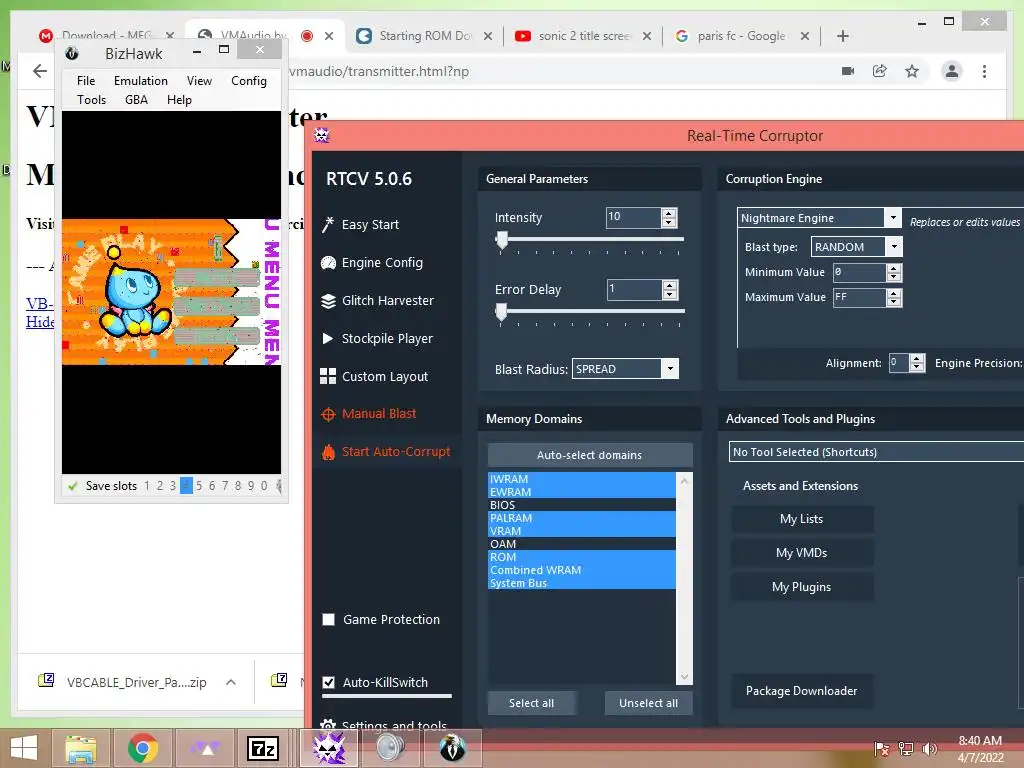Toggle BIOS memory domain
1024x768 pixels.
[x=581, y=505]
